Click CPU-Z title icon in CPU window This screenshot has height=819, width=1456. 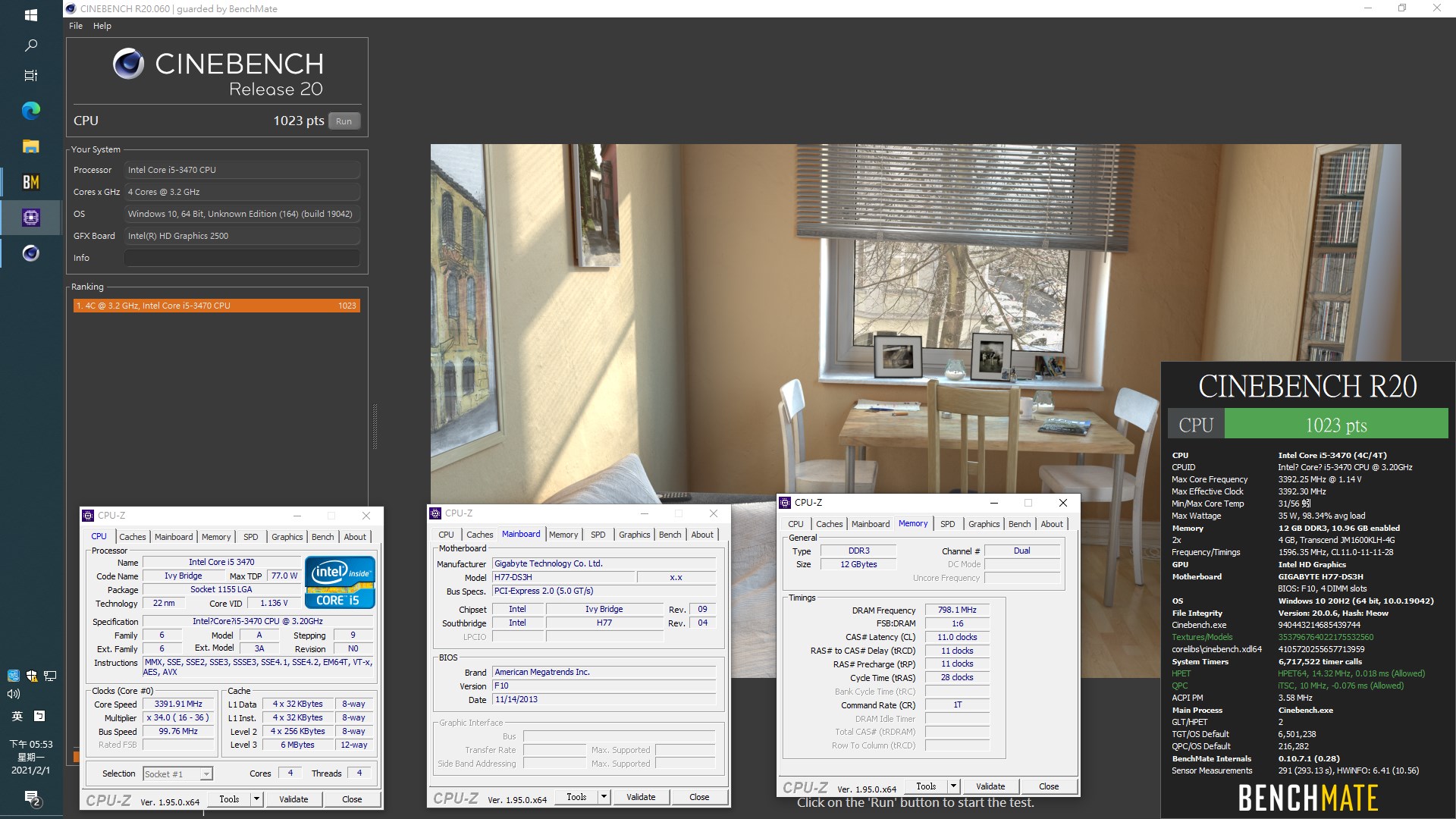coord(88,516)
